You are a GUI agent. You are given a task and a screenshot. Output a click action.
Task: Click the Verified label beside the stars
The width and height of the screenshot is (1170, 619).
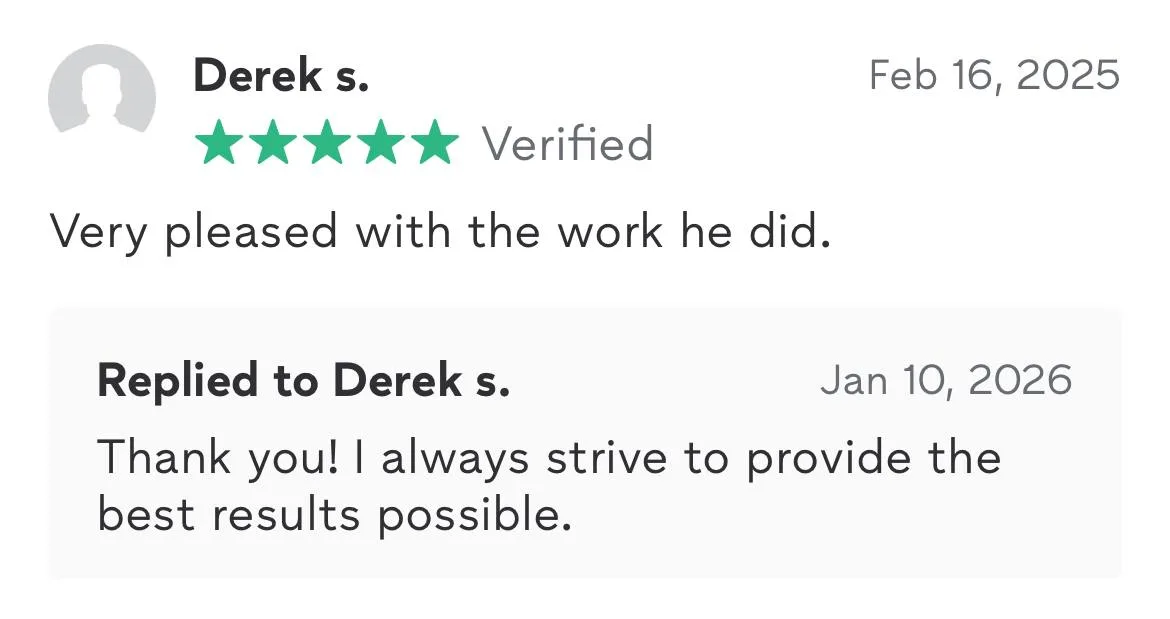568,144
